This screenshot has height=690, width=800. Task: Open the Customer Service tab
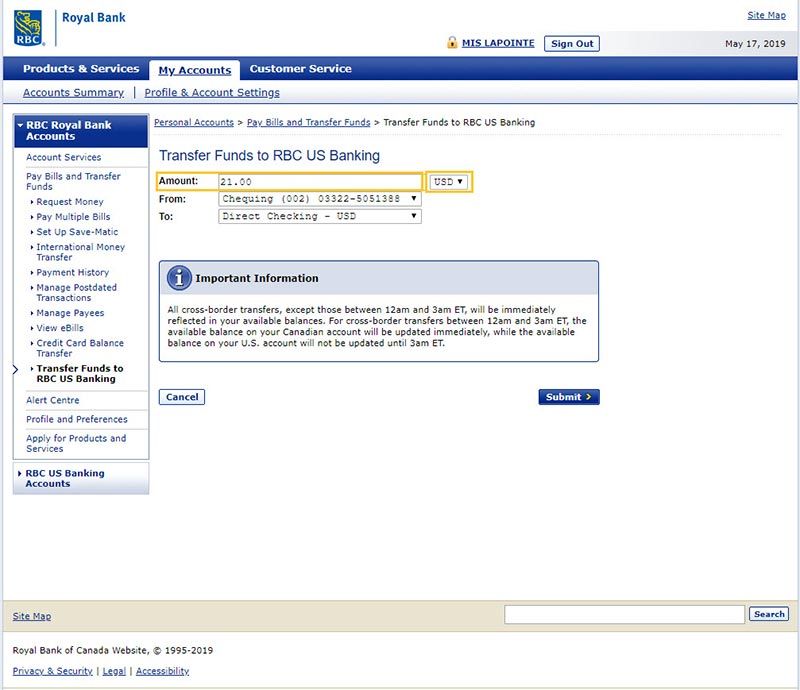point(301,68)
